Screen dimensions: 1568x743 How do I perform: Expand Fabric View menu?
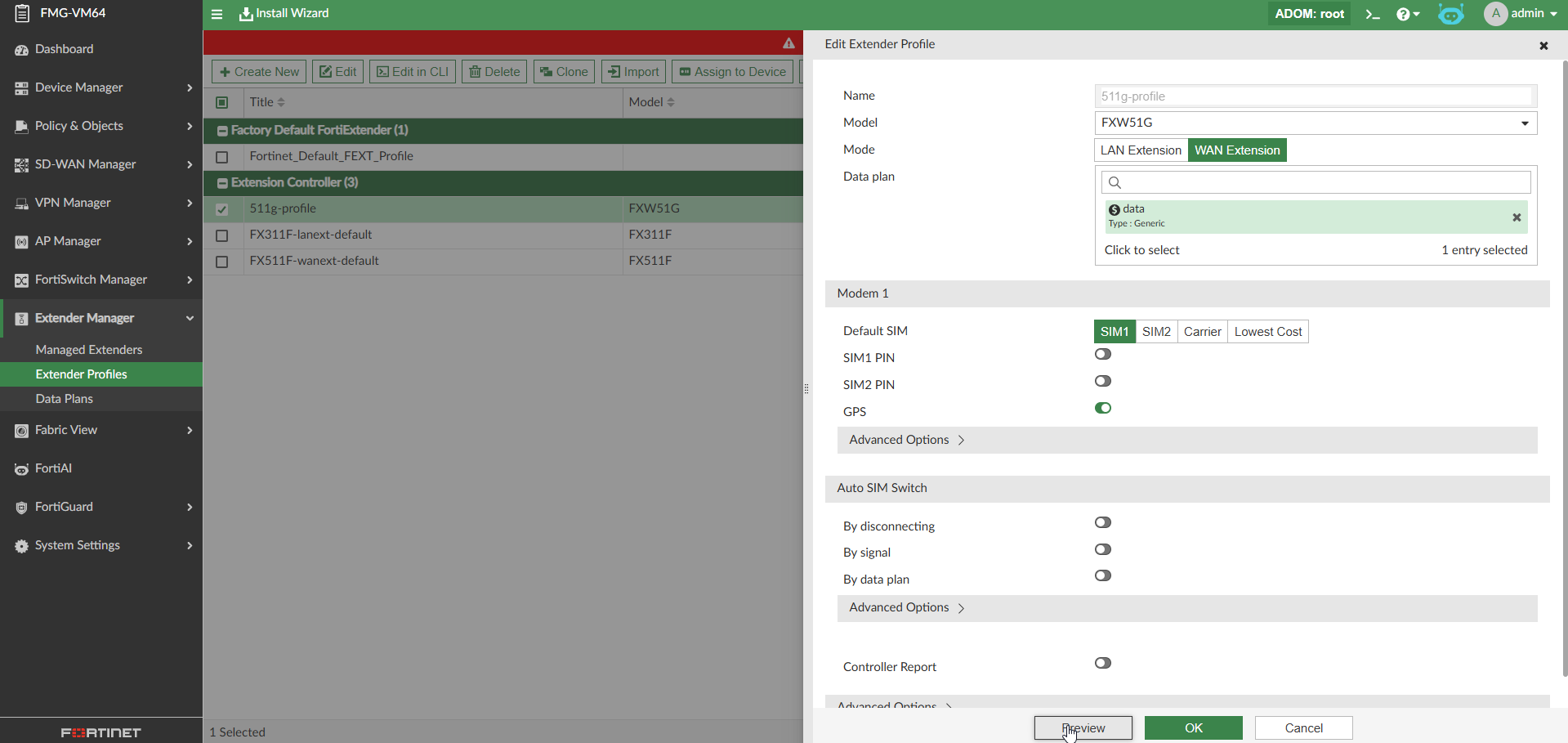pyautogui.click(x=101, y=430)
